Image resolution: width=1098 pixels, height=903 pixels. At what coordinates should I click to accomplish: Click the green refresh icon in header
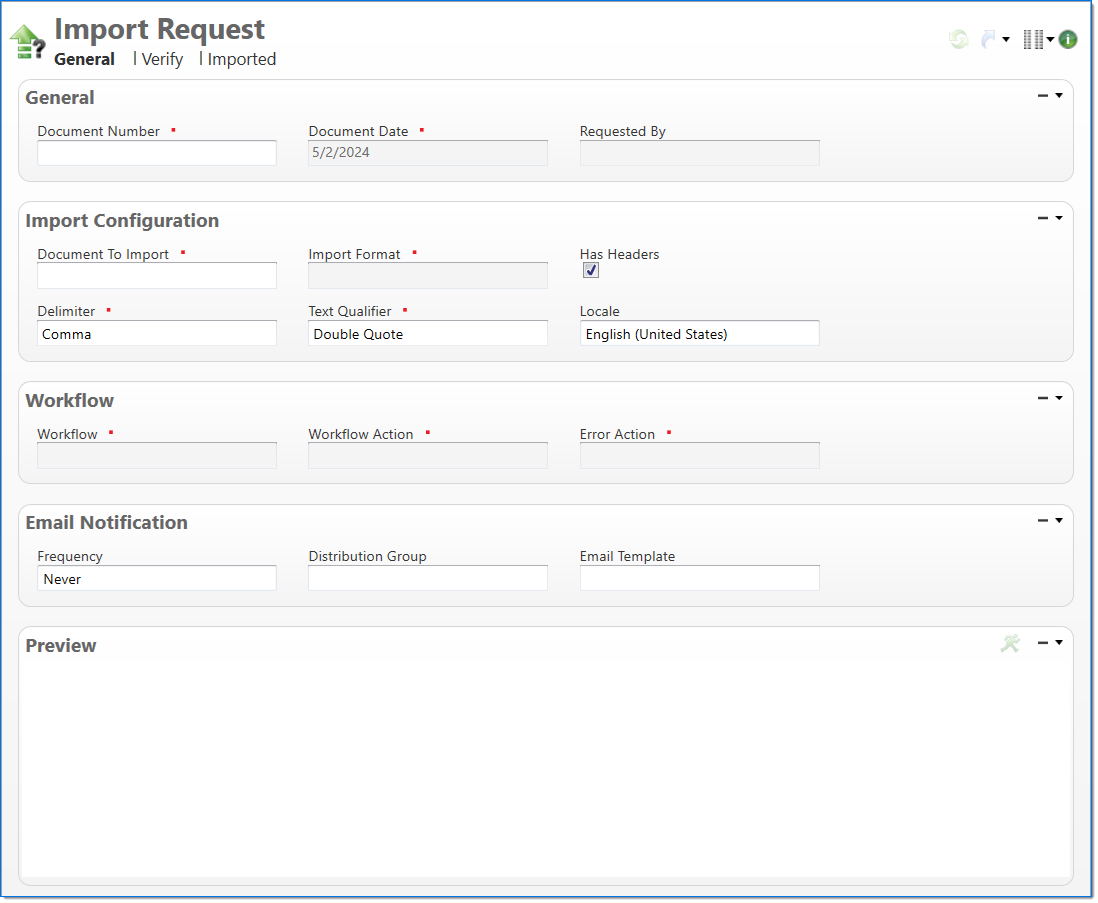pos(958,39)
